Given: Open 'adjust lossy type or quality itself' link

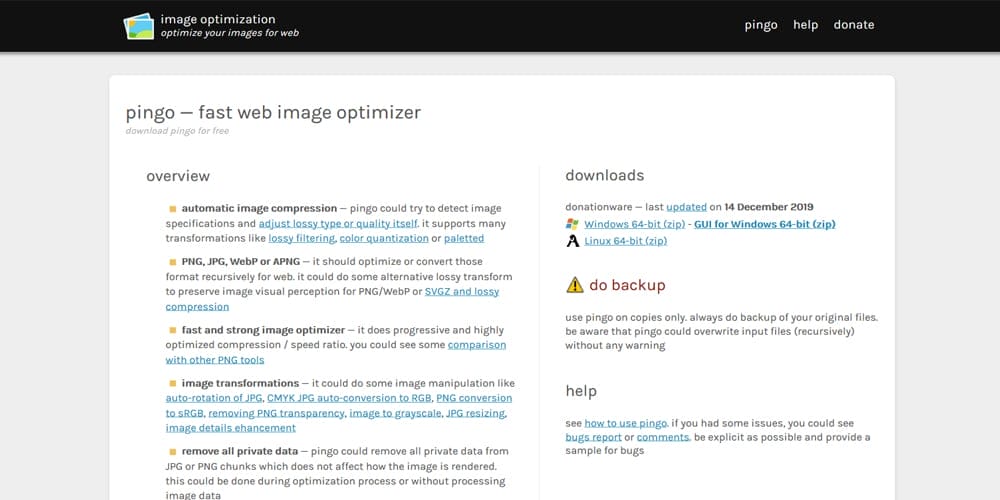Looking at the screenshot, I should (338, 224).
